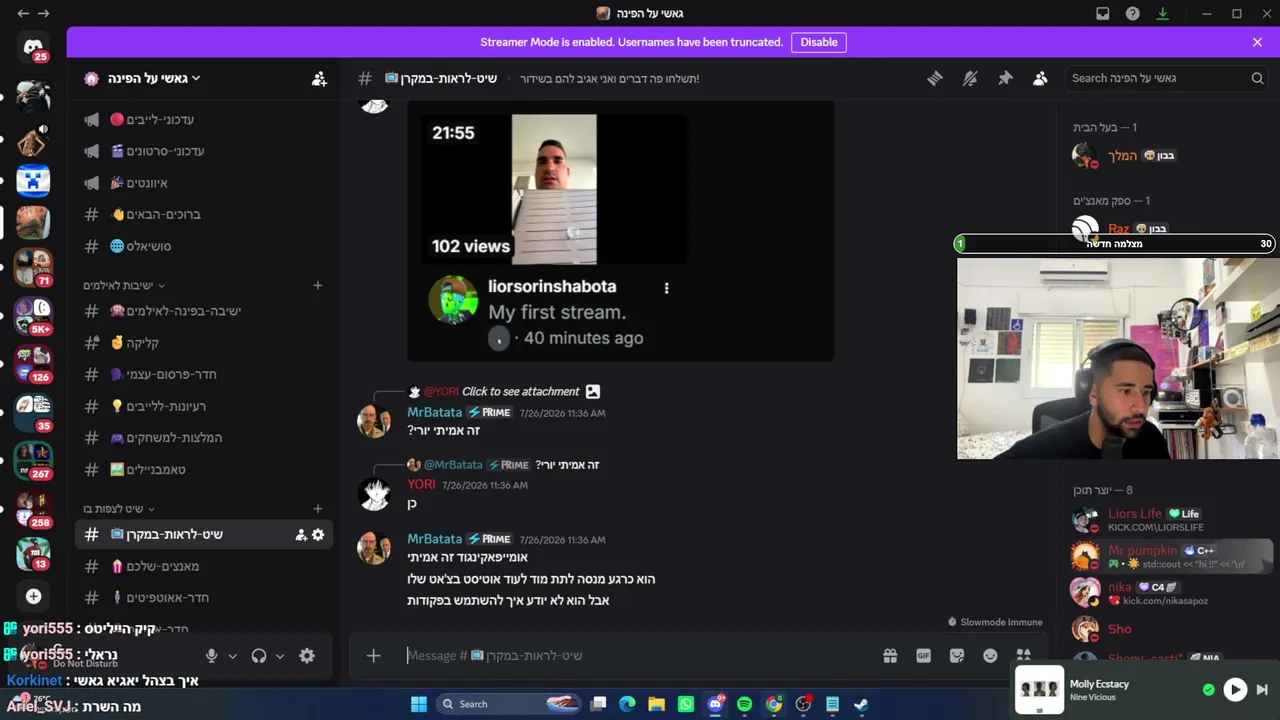The width and height of the screenshot is (1280, 720).
Task: Open MrBatata's profile from the last message
Action: tap(434, 540)
